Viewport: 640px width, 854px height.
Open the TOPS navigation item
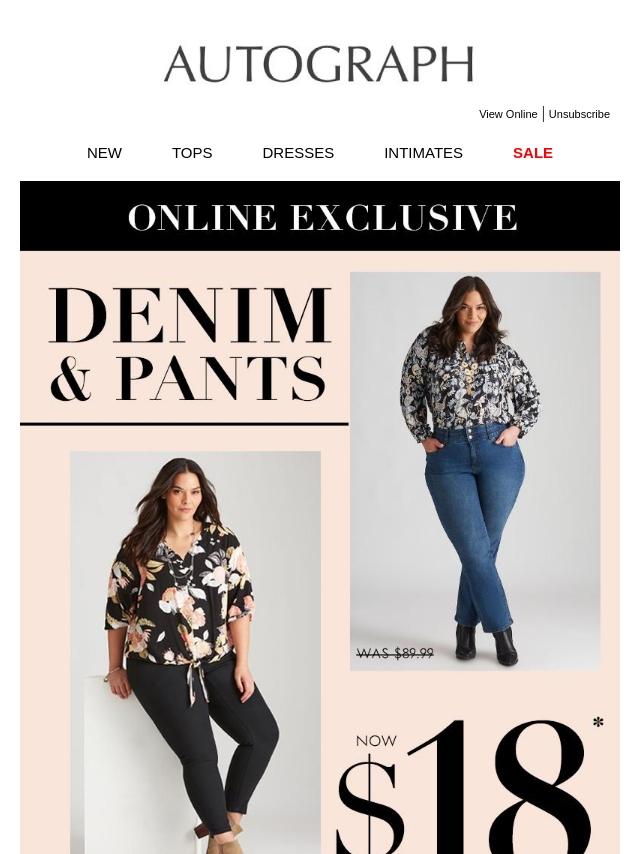tap(192, 153)
